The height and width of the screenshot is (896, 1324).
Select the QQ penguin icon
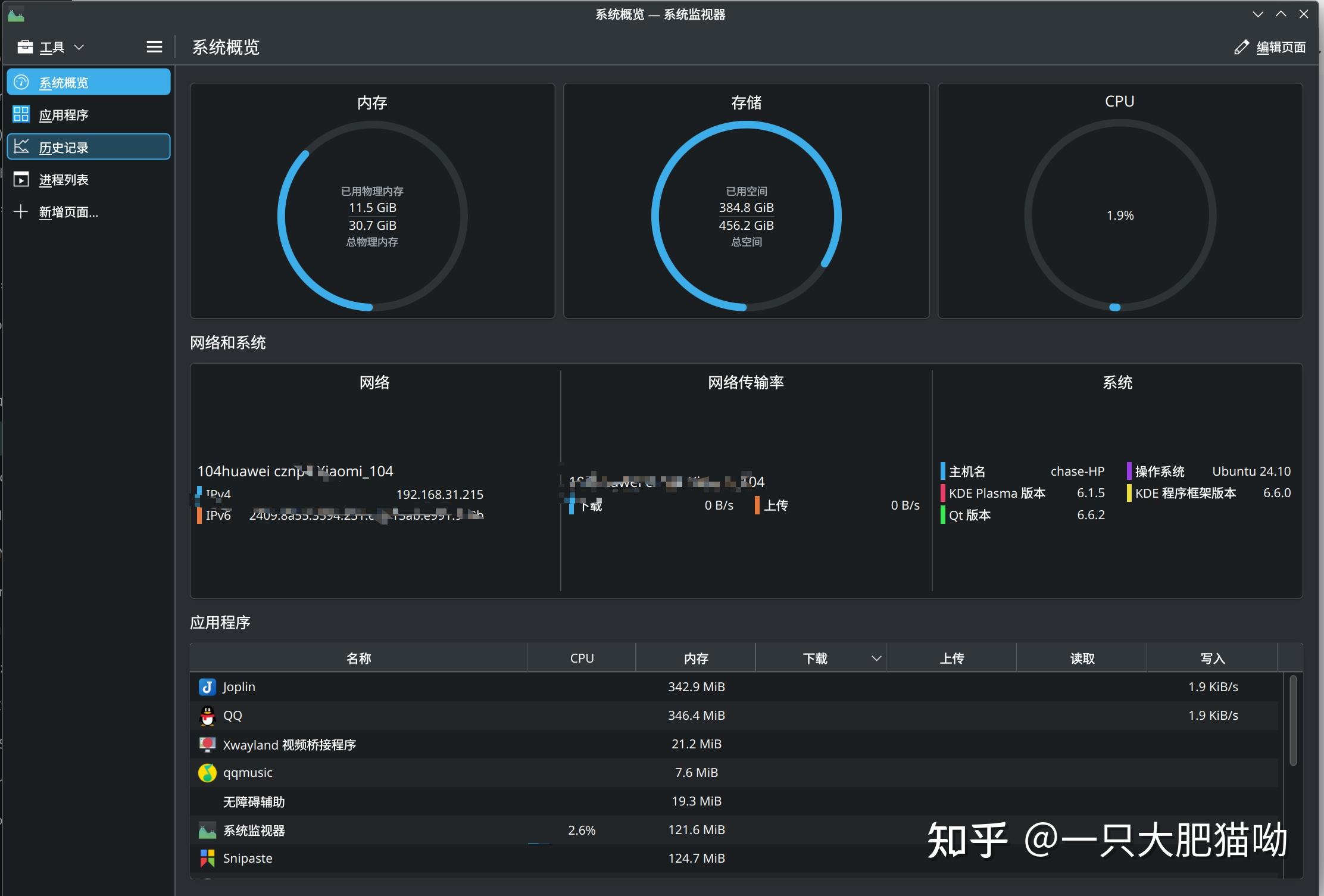point(207,715)
